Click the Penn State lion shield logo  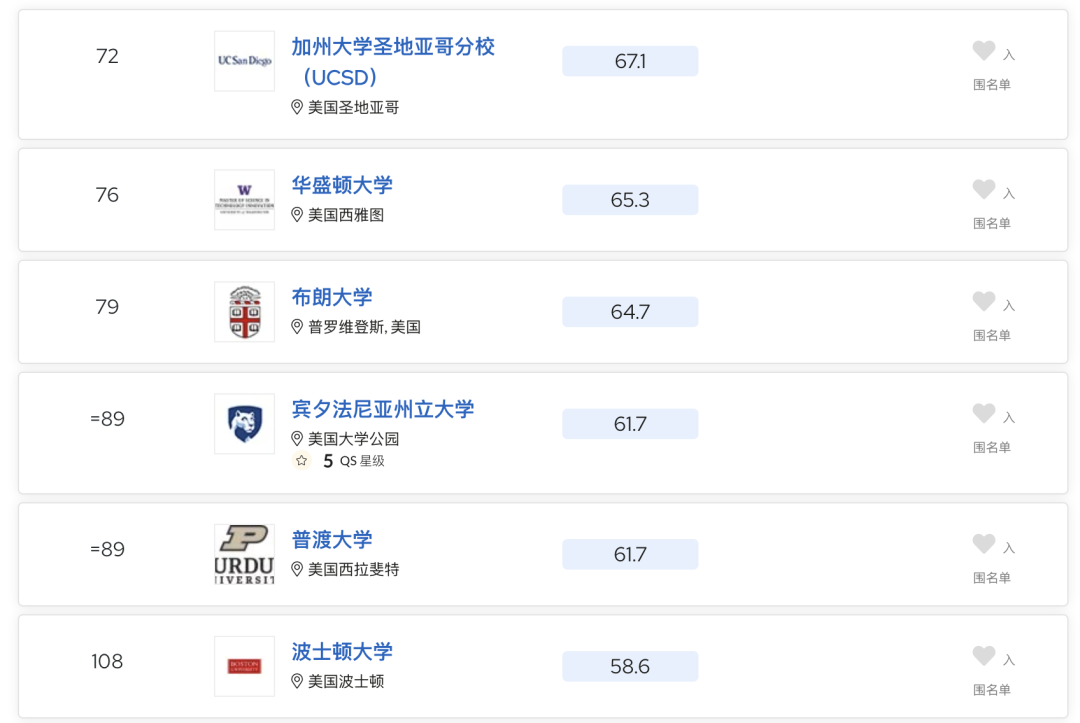pos(245,423)
